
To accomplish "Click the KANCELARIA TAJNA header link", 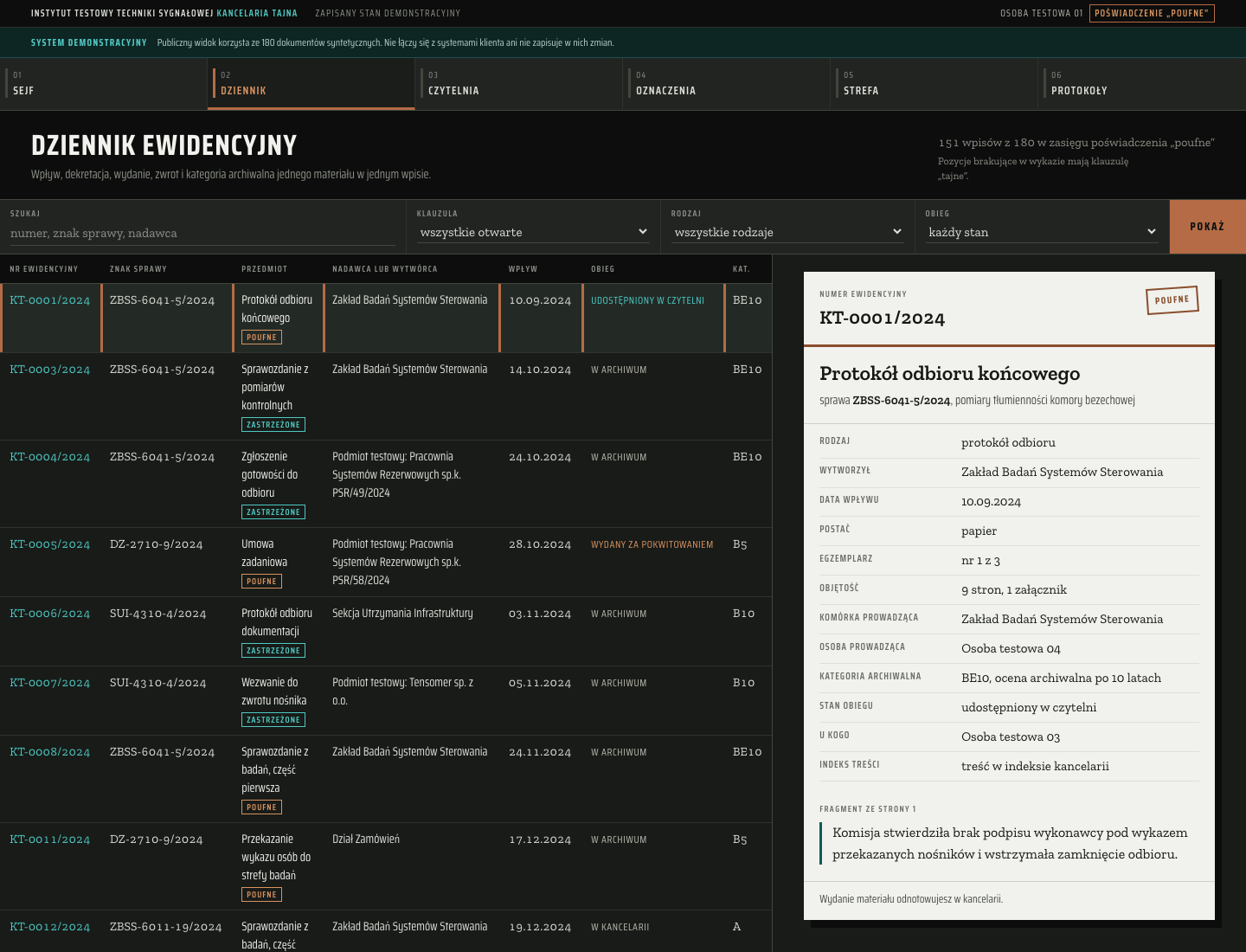I will (257, 13).
